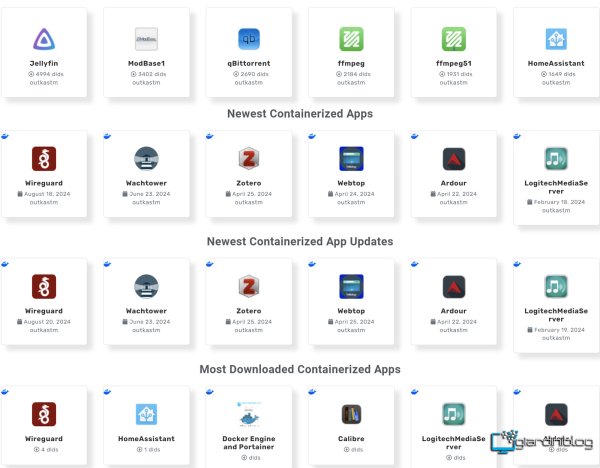Open LogitechMediaServer icon under Newest Containerized Apps
The width and height of the screenshot is (600, 468).
coord(556,159)
